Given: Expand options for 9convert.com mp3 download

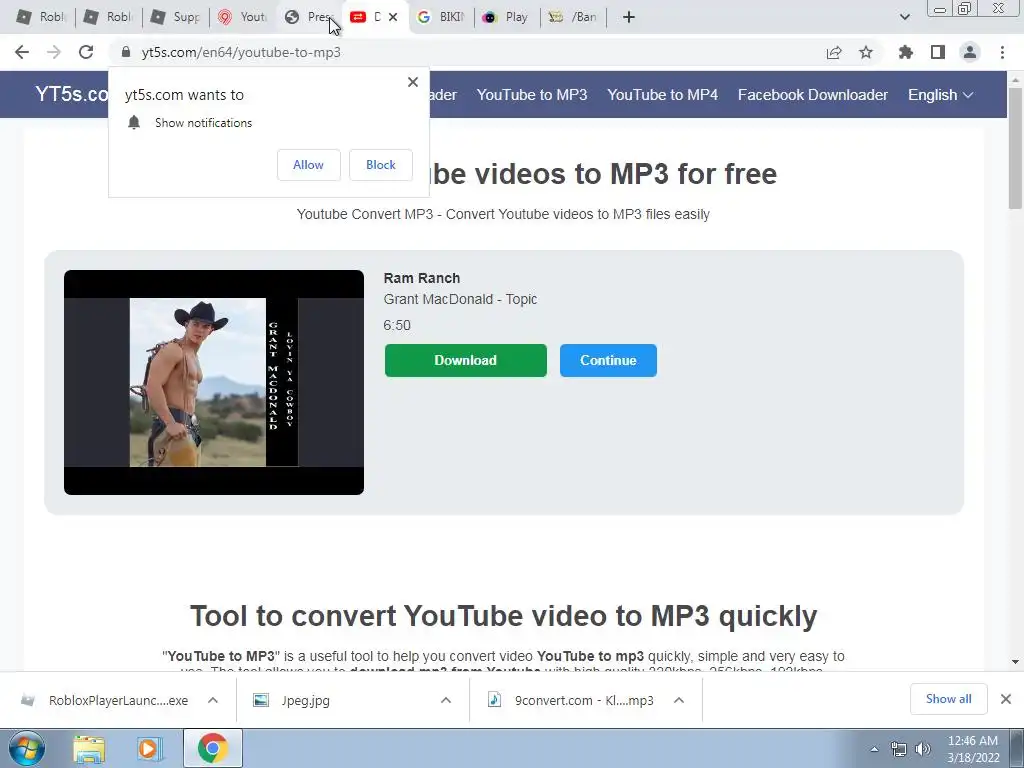Looking at the screenshot, I should pyautogui.click(x=679, y=700).
